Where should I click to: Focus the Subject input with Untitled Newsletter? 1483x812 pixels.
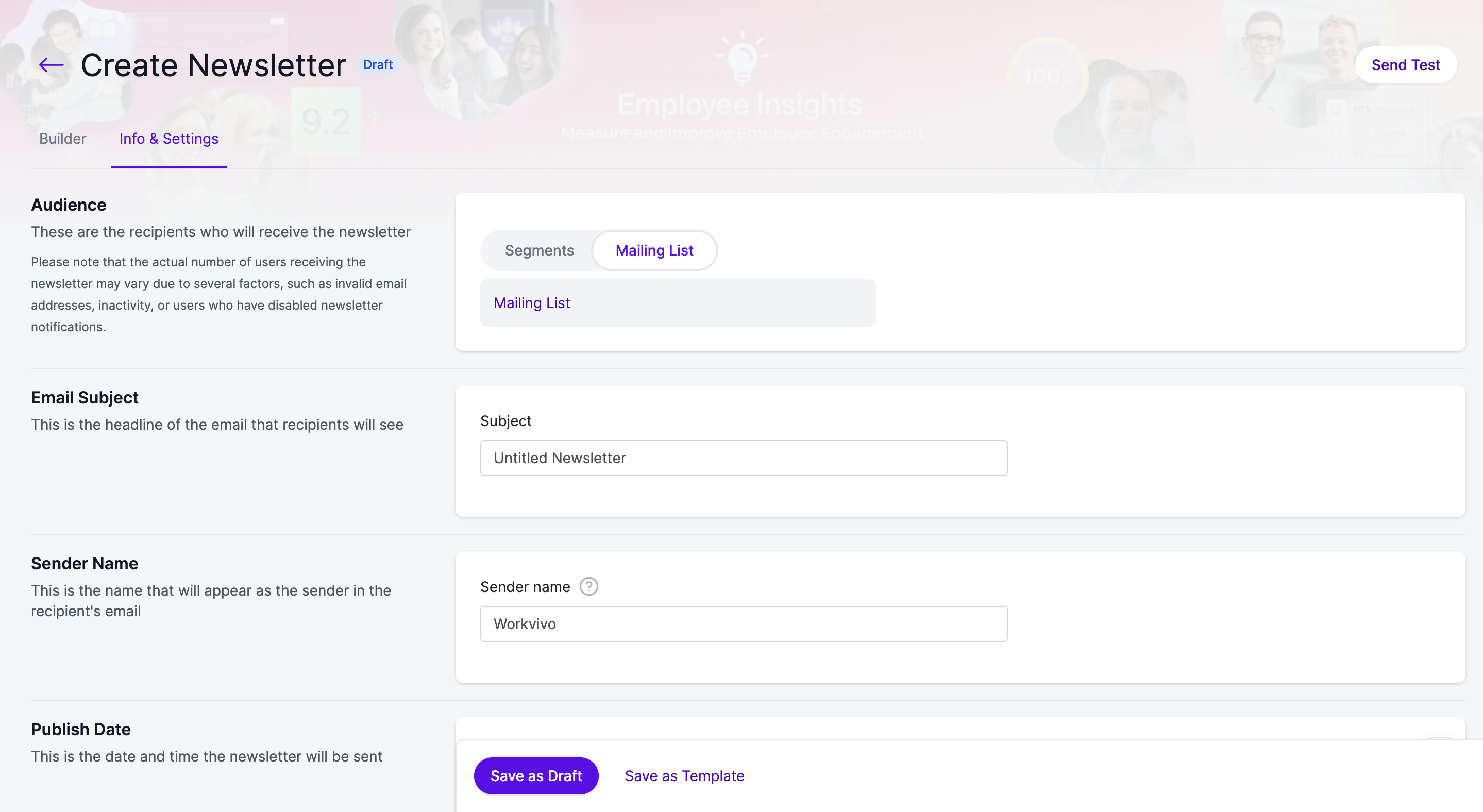pos(743,458)
